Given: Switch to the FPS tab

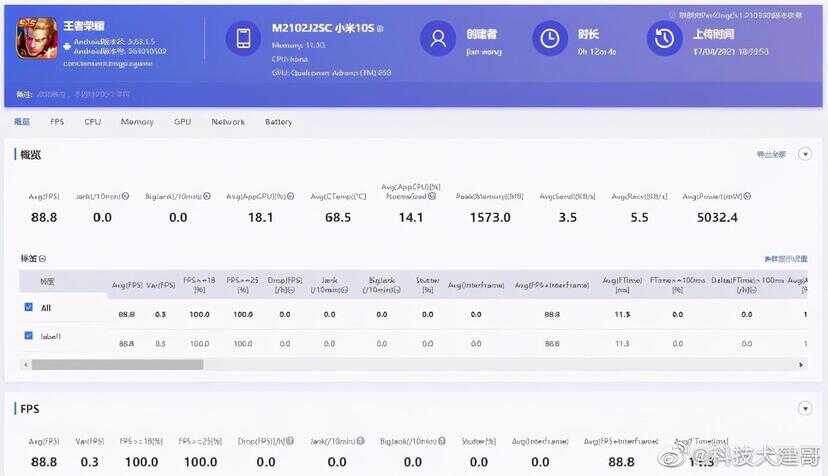Looking at the screenshot, I should [57, 122].
